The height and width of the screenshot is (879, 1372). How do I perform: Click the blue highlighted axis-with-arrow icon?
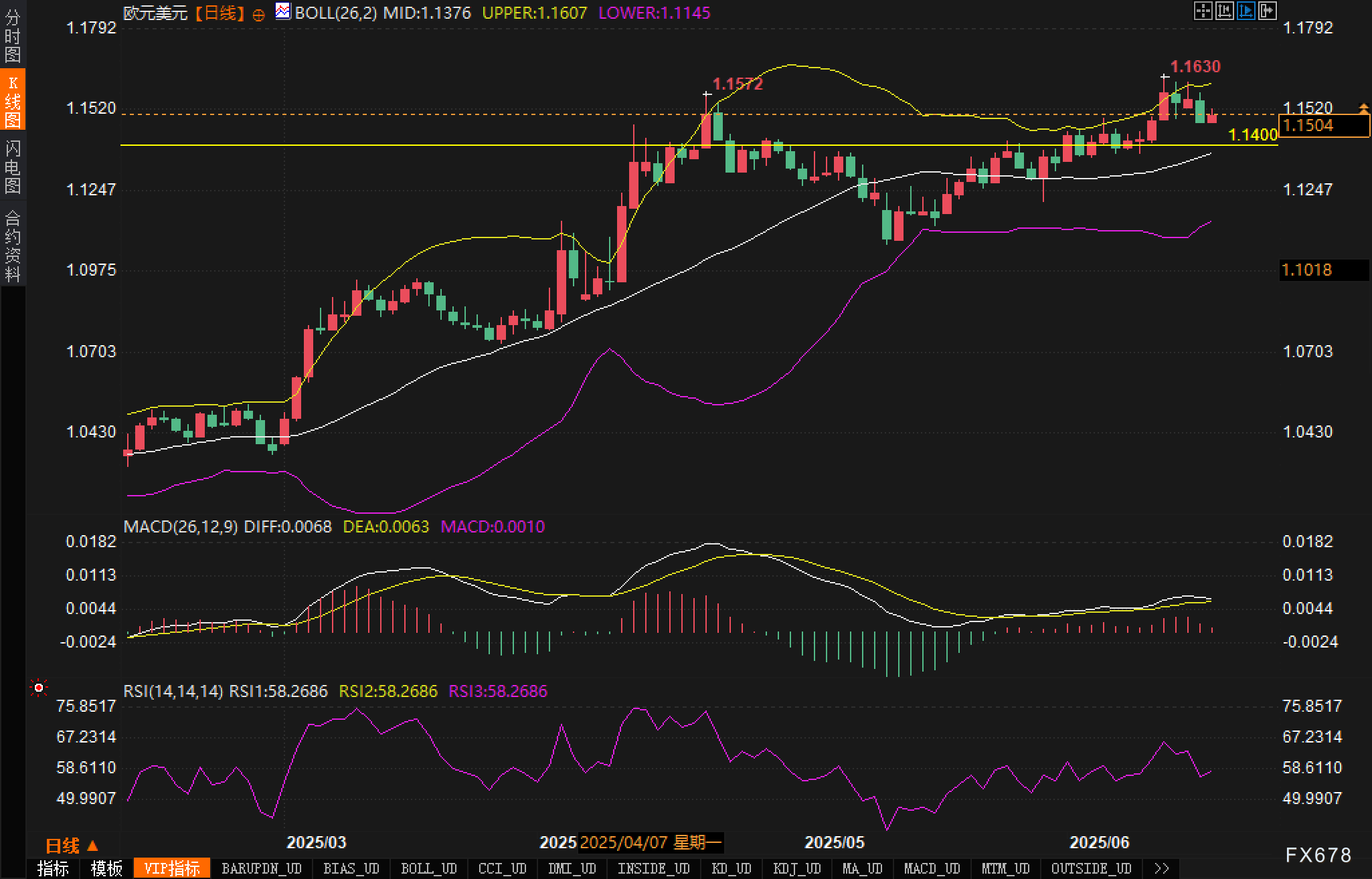point(1246,11)
